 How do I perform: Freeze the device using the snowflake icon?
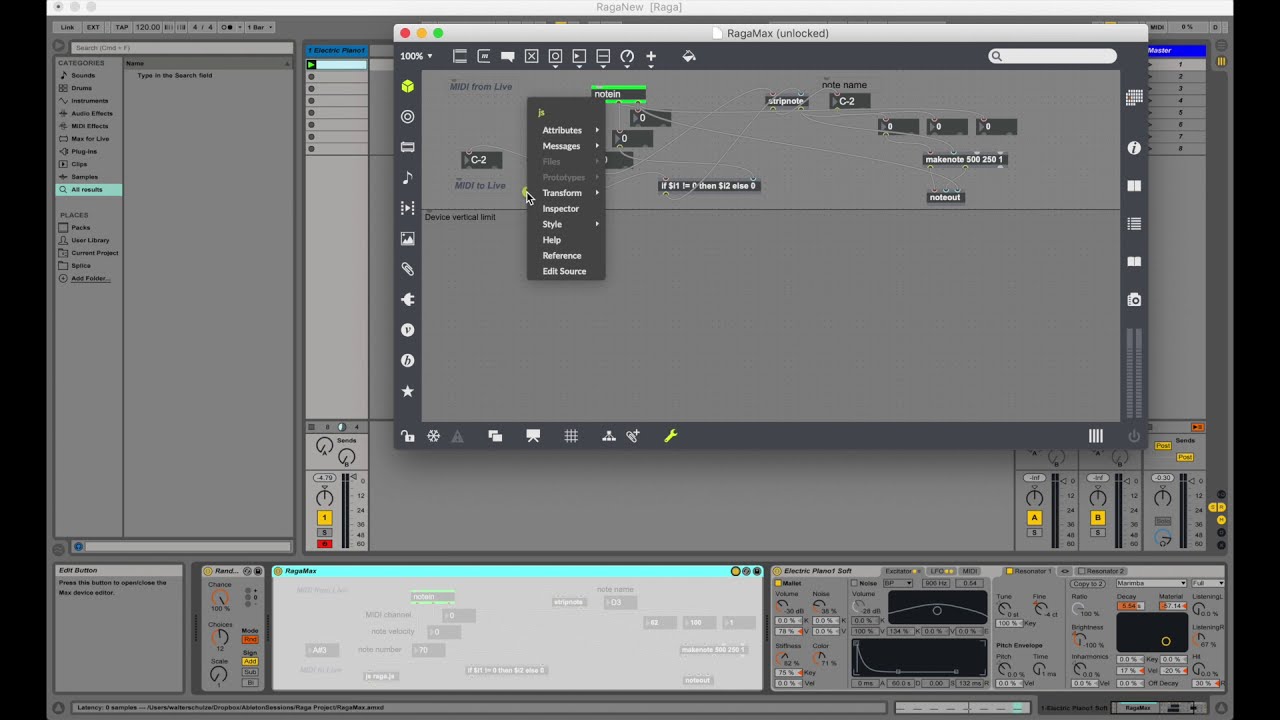click(x=434, y=435)
